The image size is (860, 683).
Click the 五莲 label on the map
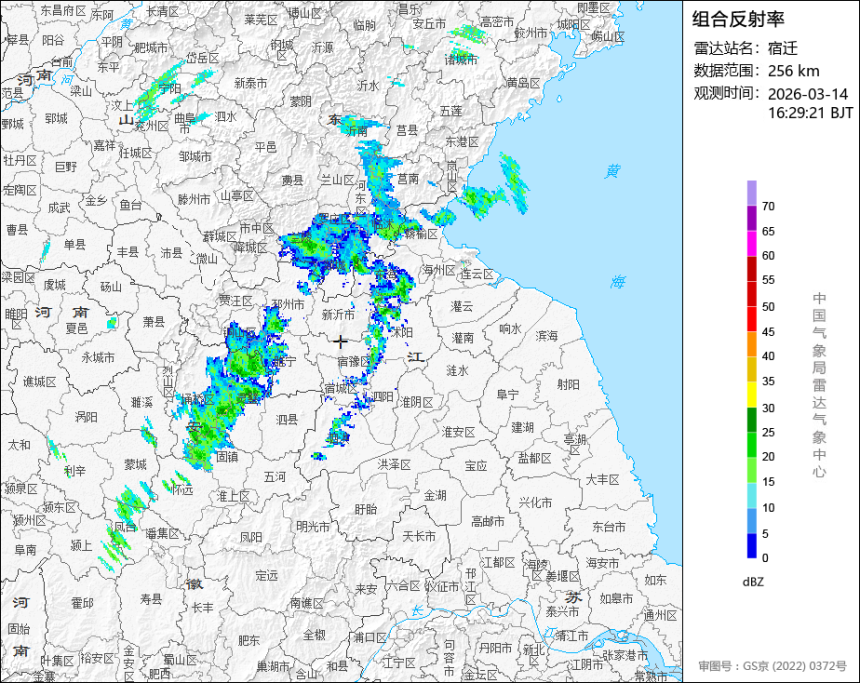[451, 111]
